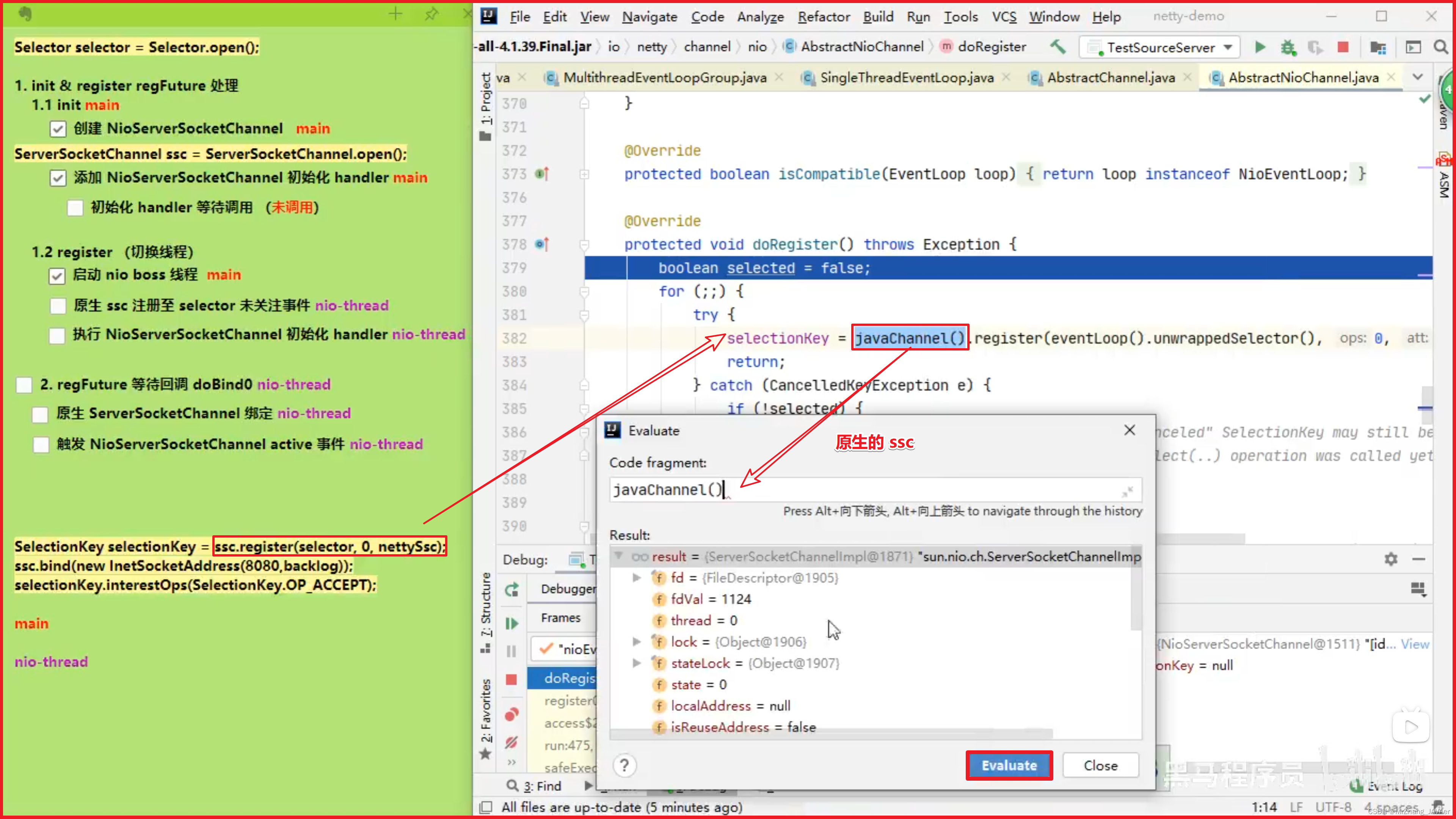Check 执行 NioServerSocketChannel 初始化 handler box
The width and height of the screenshot is (1456, 819).
(56, 335)
